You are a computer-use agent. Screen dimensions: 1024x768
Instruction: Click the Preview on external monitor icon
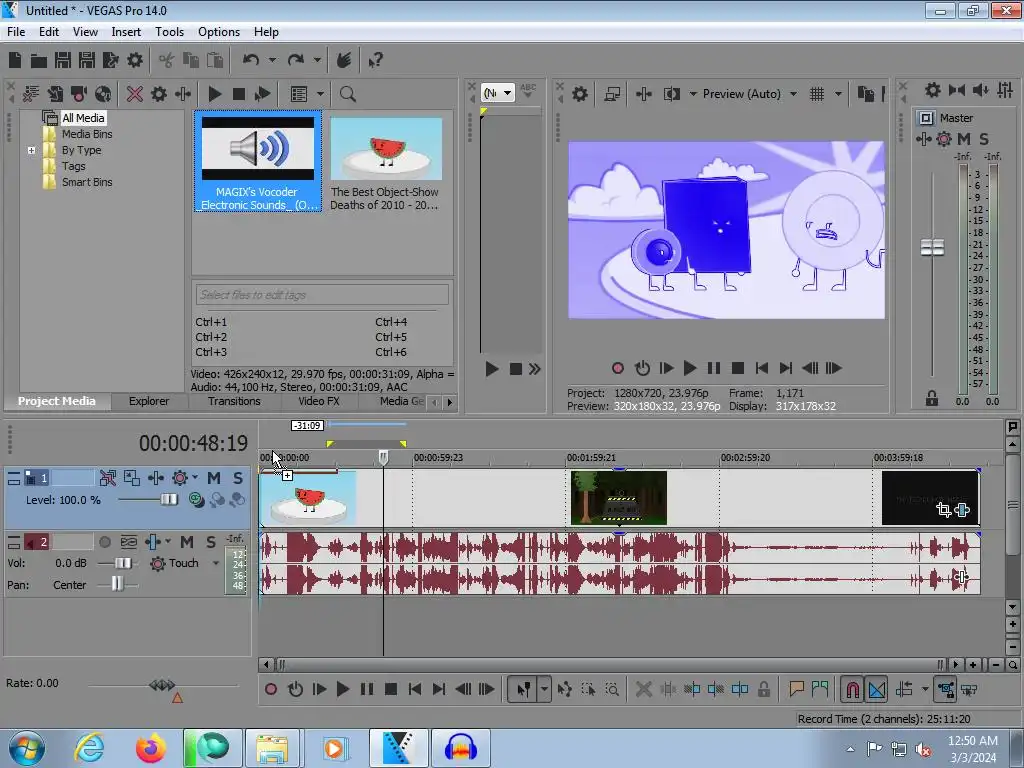612,94
